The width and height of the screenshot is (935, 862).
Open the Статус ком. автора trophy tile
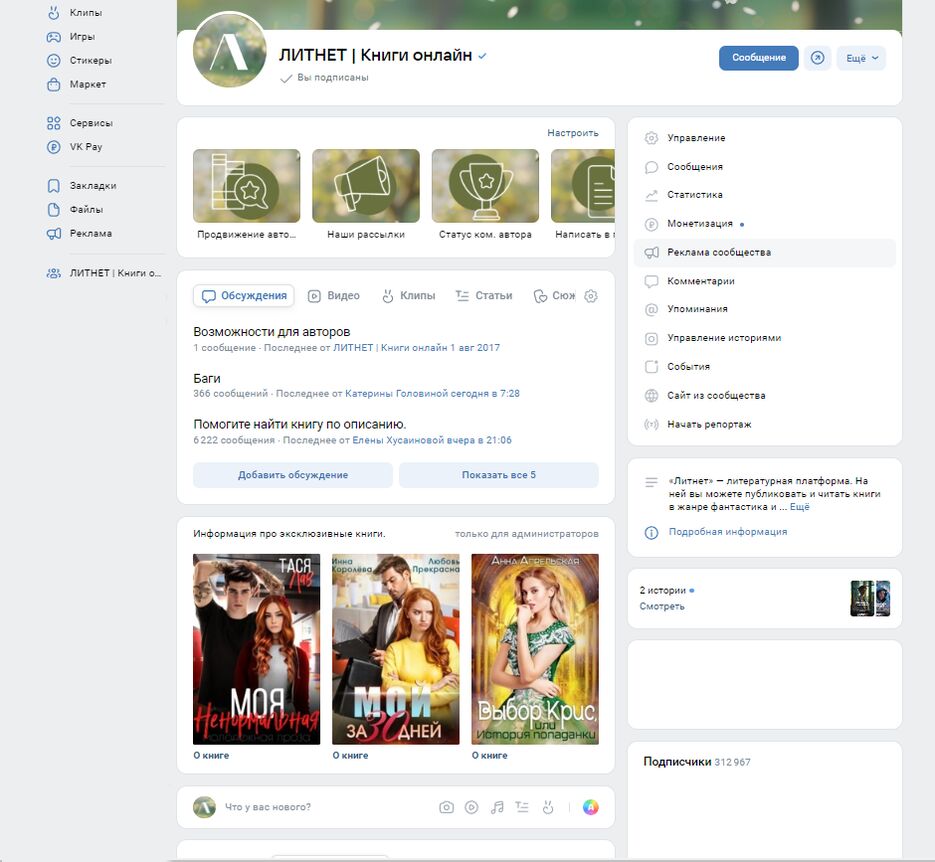(x=485, y=195)
